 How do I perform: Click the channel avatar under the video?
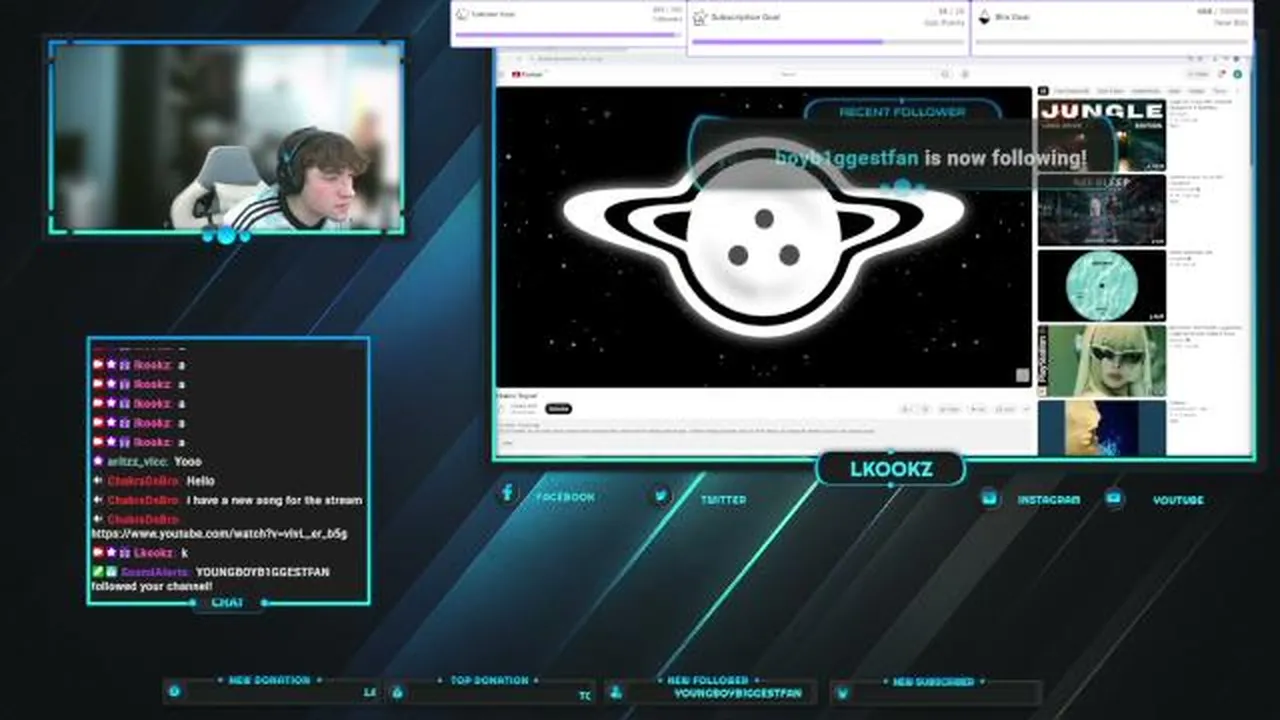[x=503, y=408]
